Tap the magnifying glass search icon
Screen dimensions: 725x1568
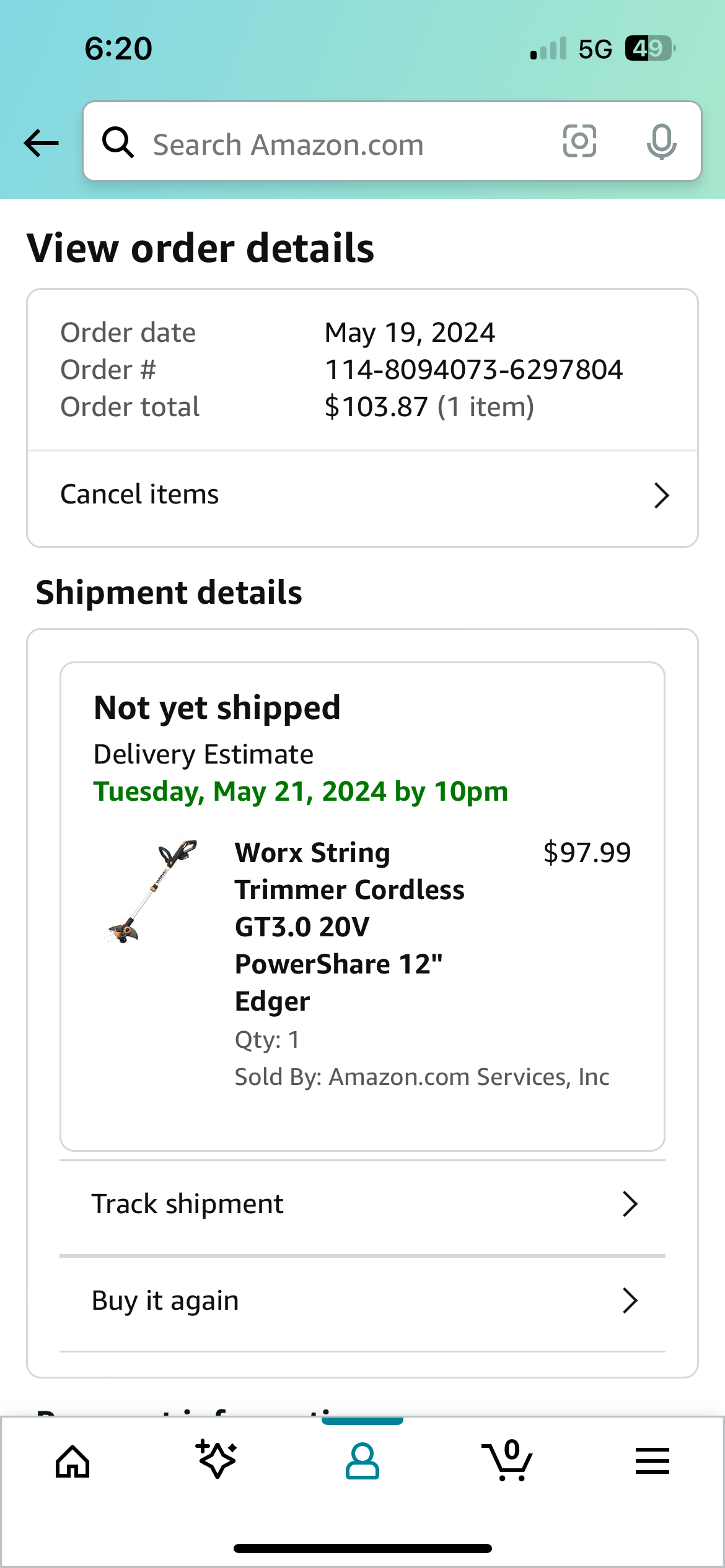click(118, 142)
